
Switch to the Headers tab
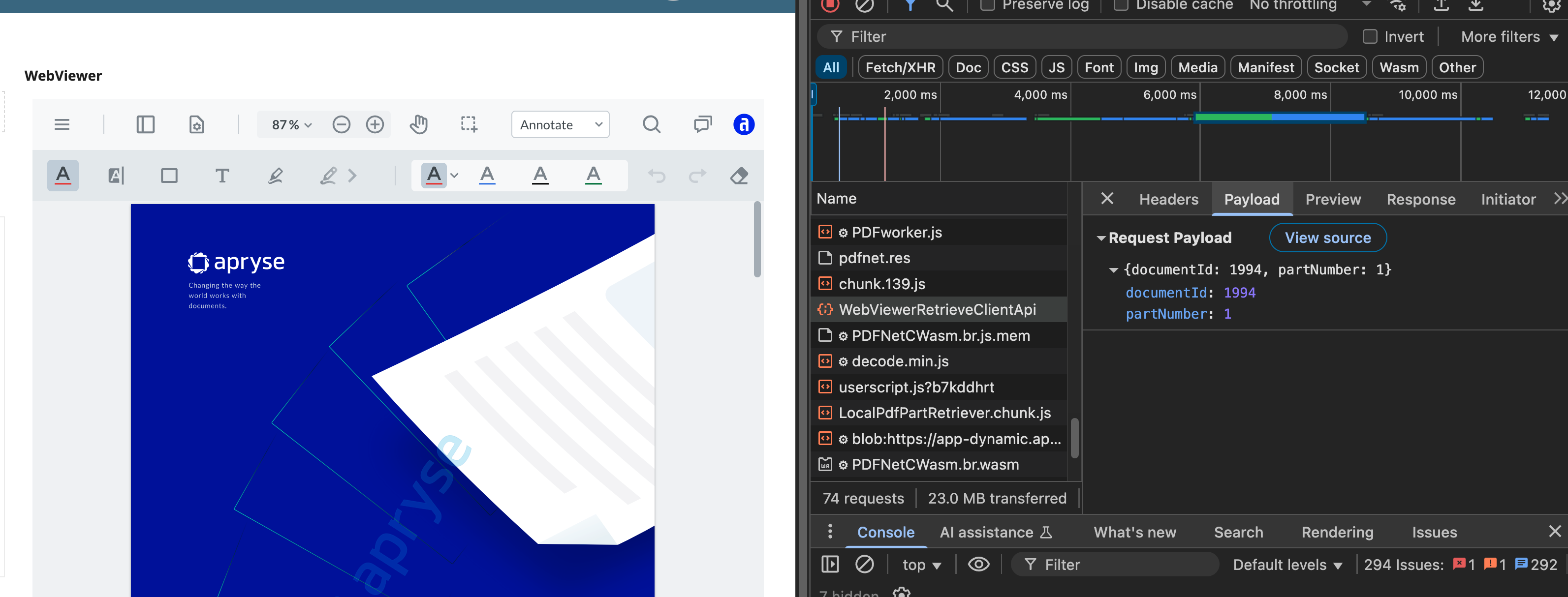click(1169, 199)
